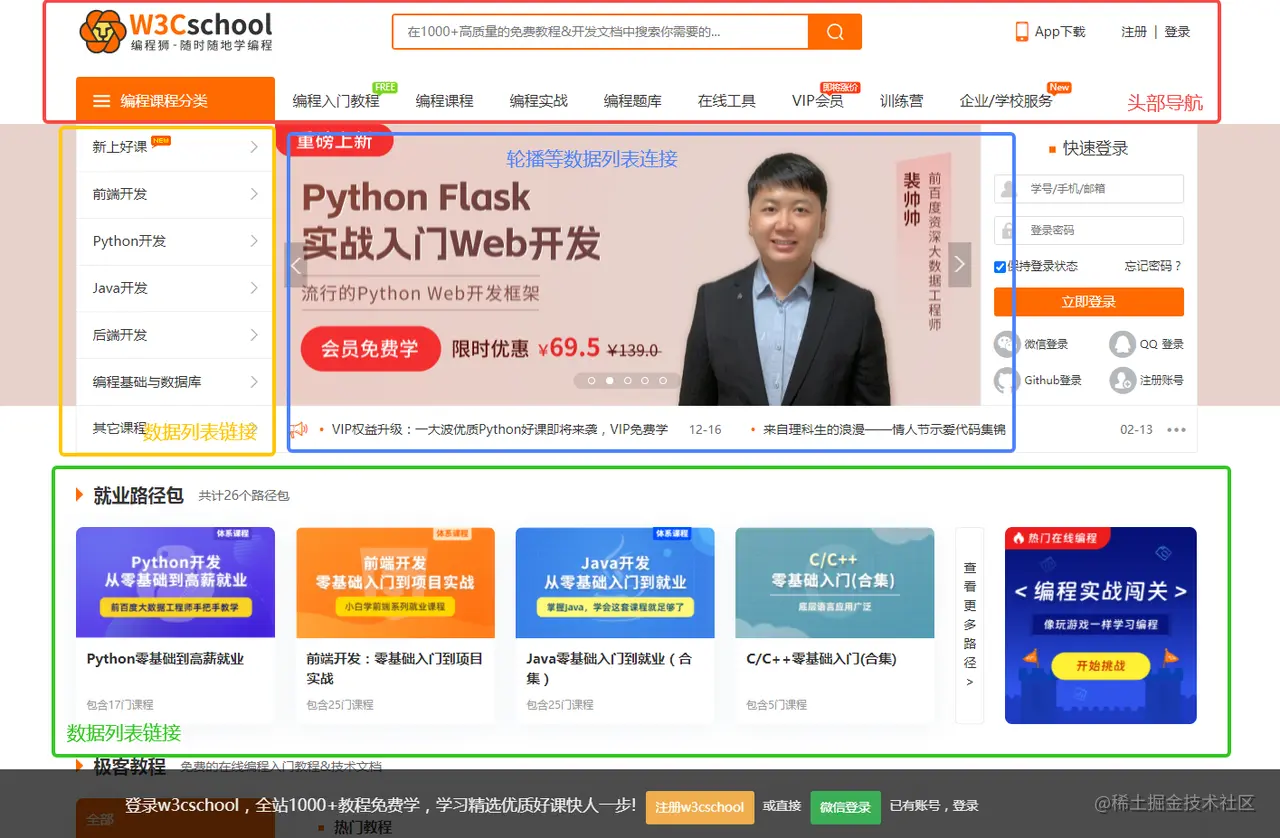
Task: Focus the 学号/手机/邮箱 login field
Action: pyautogui.click(x=1089, y=188)
